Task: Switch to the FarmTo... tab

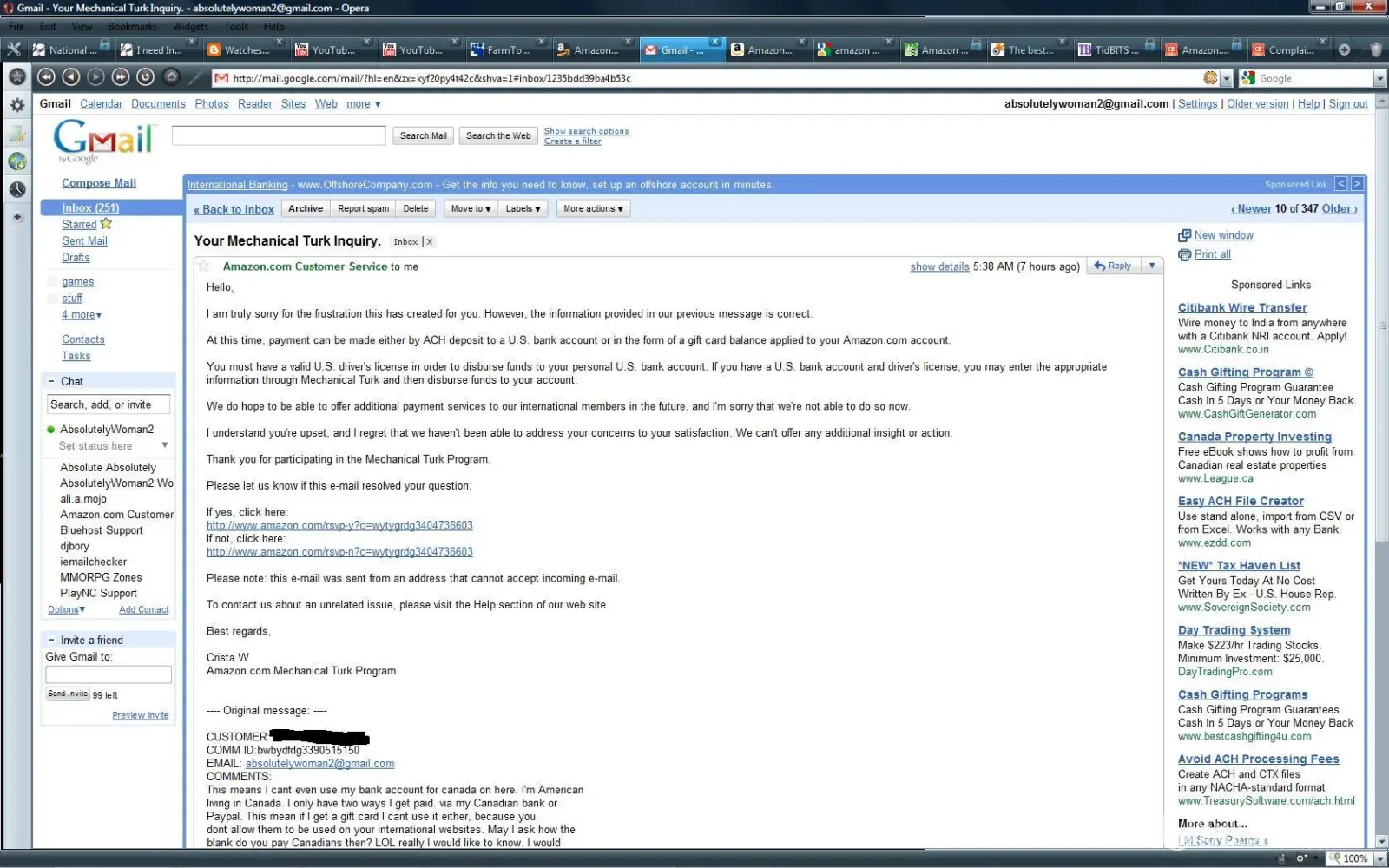Action: coord(507,49)
